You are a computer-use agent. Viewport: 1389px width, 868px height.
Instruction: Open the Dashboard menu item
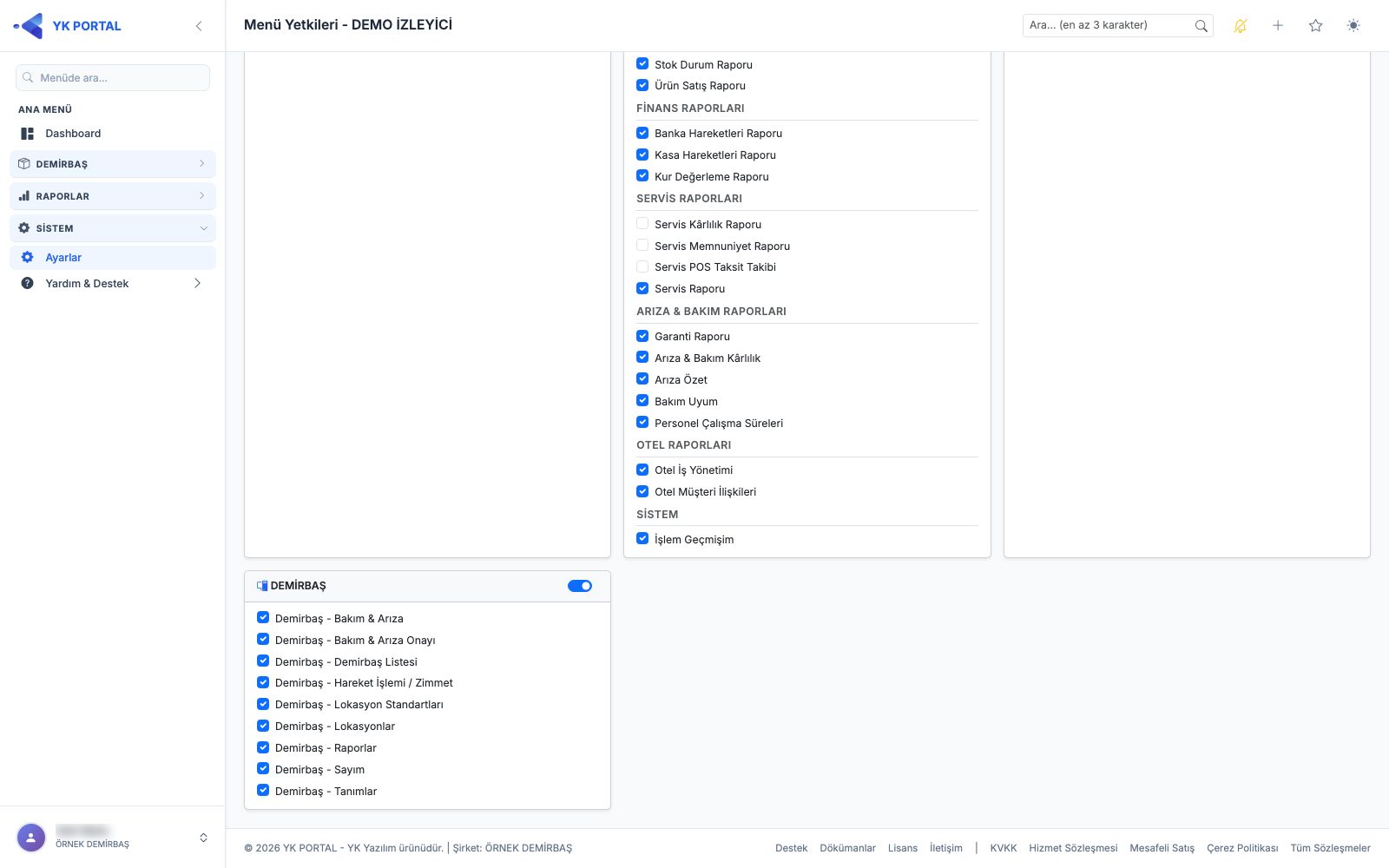coord(113,134)
